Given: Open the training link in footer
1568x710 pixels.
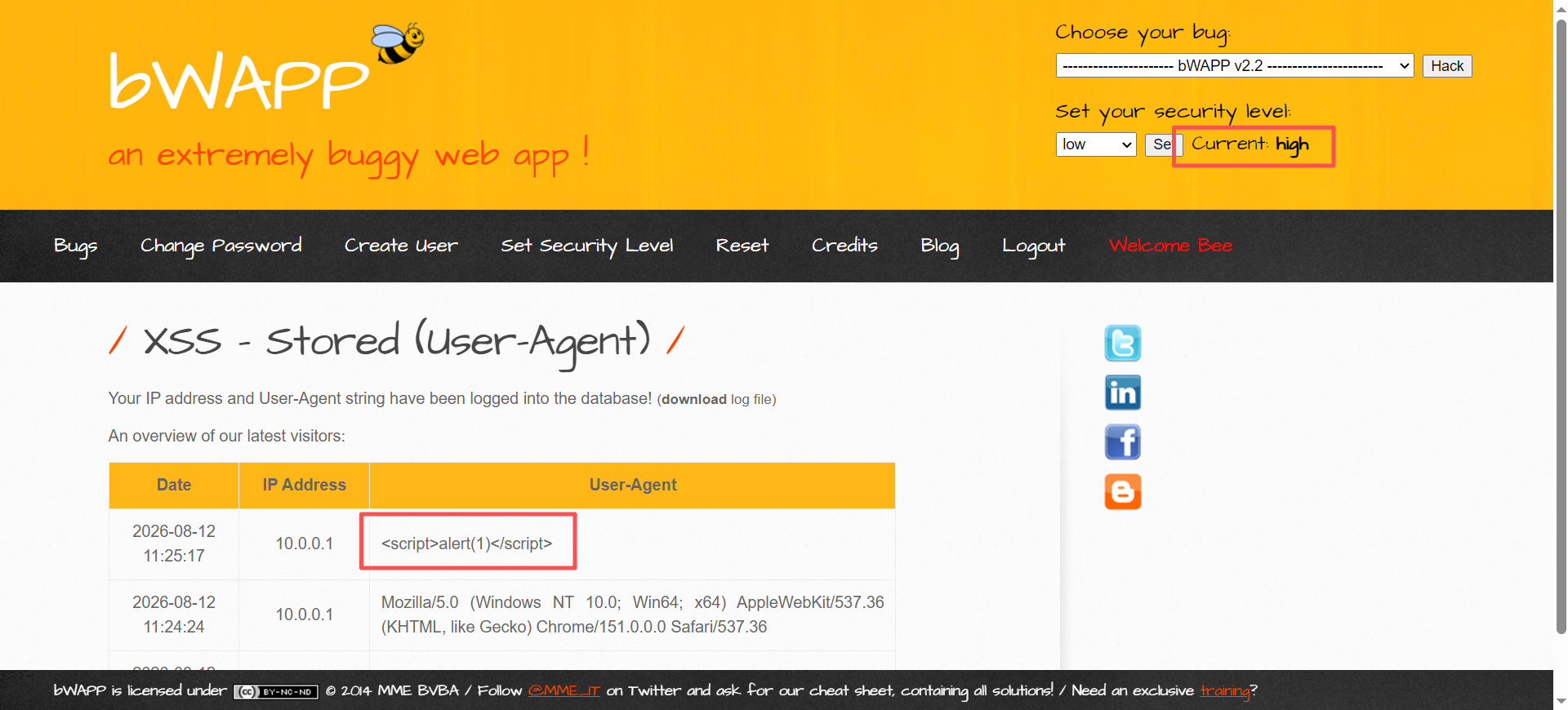Looking at the screenshot, I should (1225, 691).
